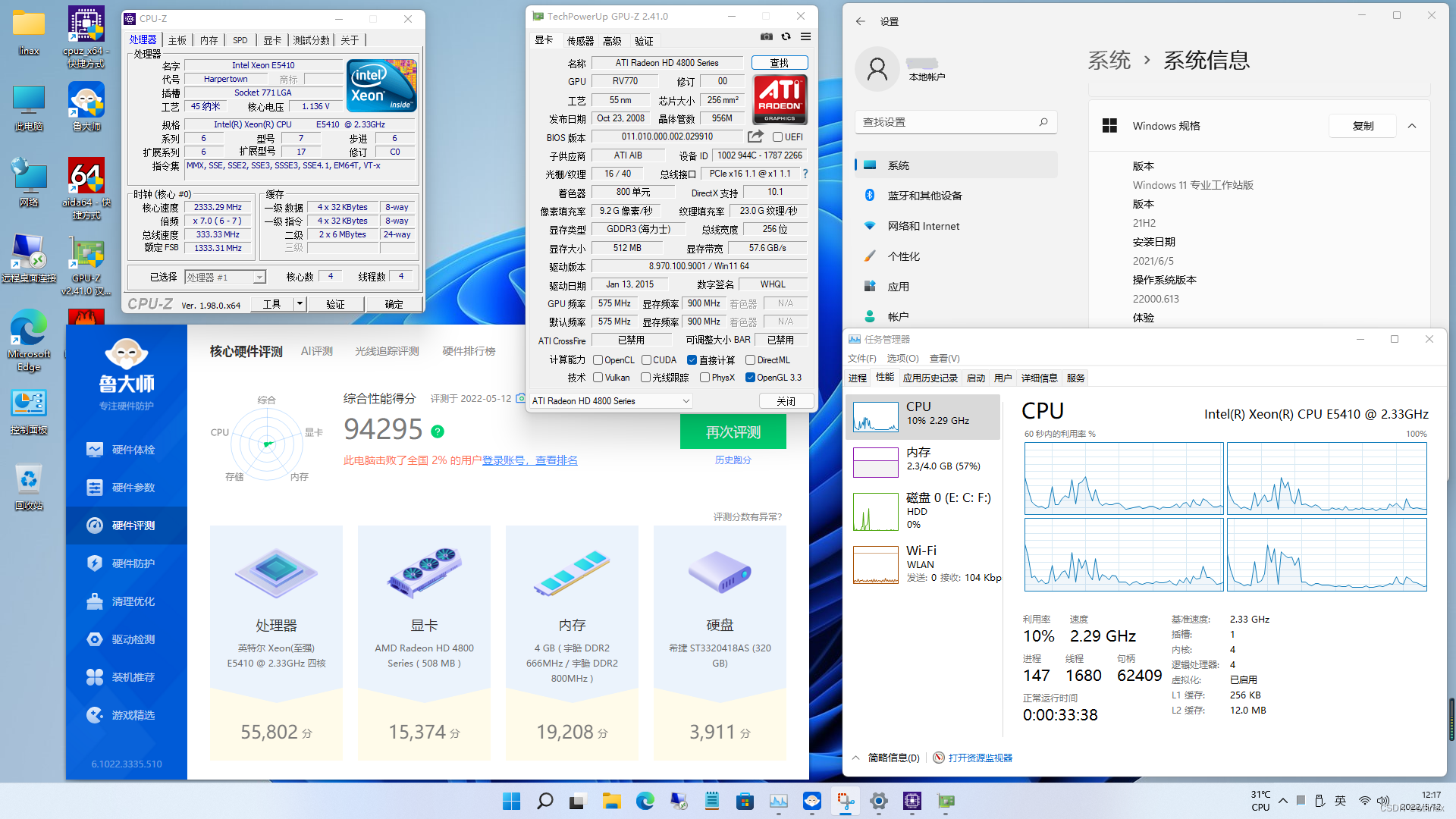1456x819 pixels.
Task: Open CPU-Z processor selection dropdown
Action: 225,278
